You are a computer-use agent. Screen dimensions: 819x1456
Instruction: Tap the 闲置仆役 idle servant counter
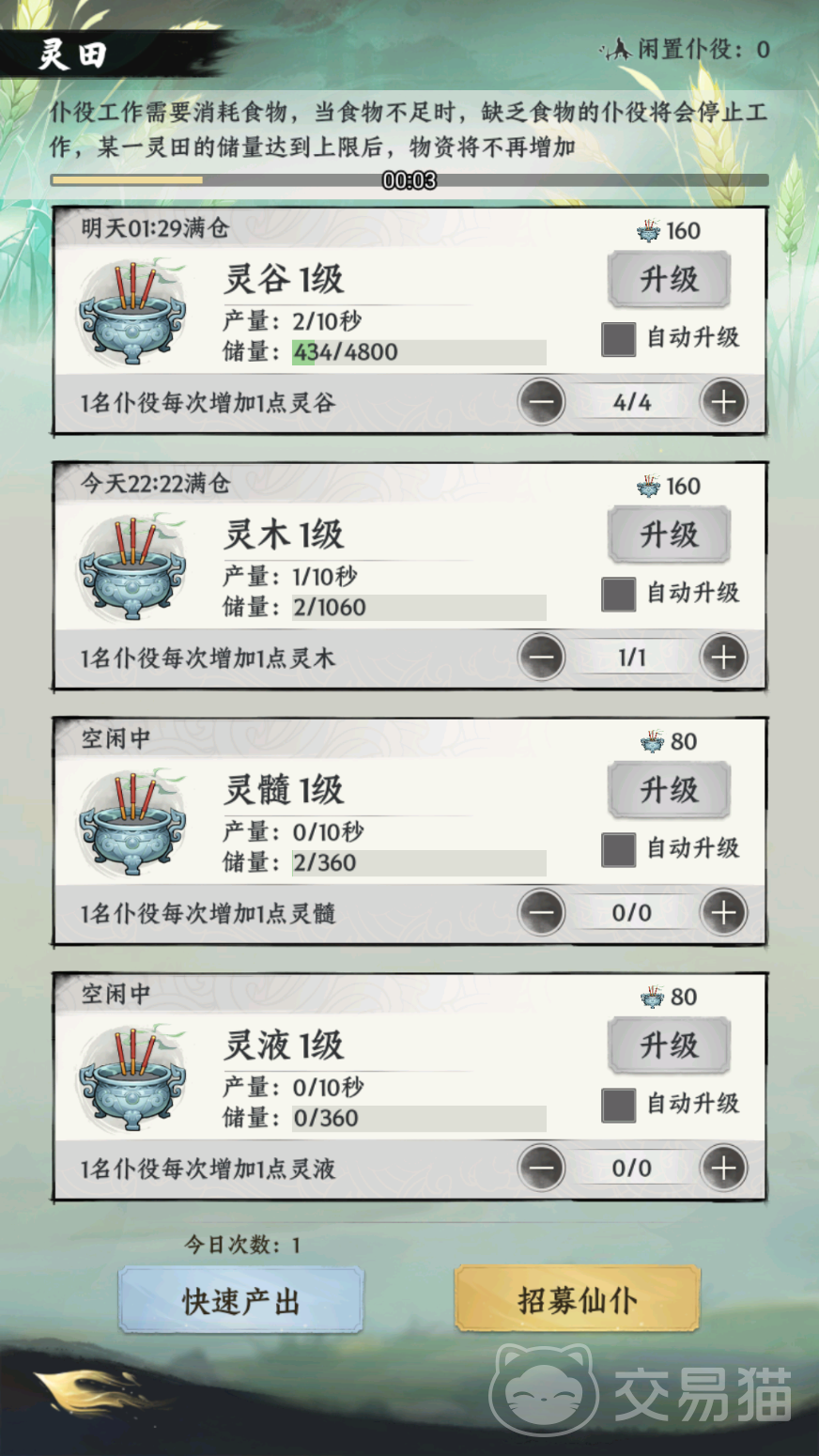[x=687, y=49]
